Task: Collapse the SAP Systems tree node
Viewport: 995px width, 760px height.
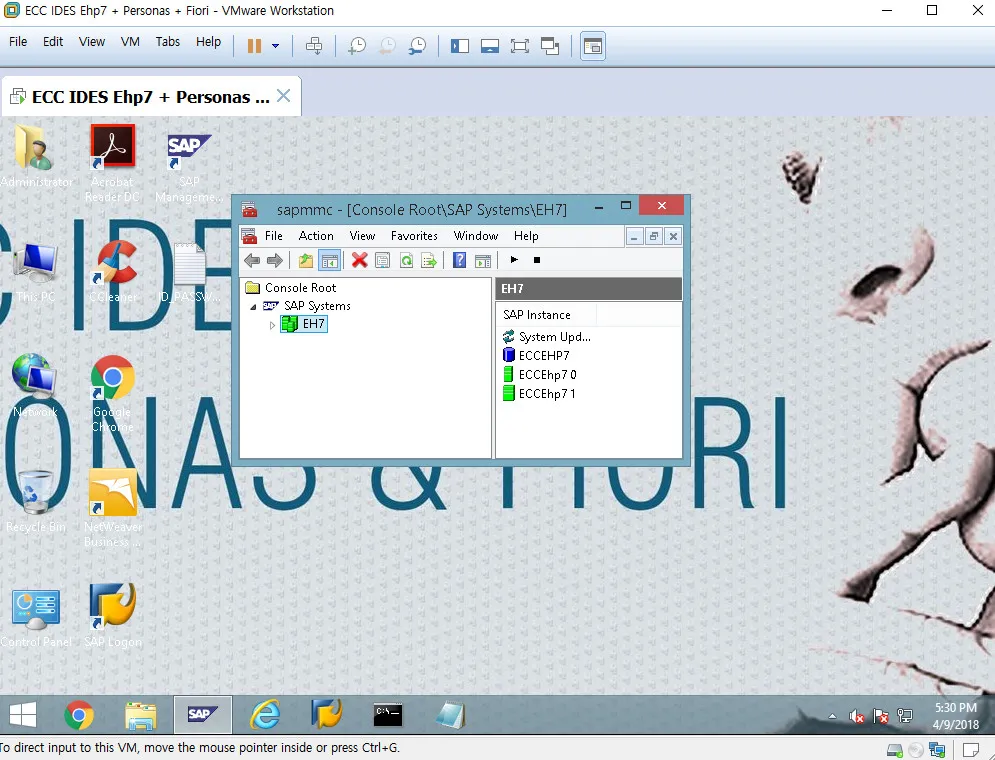Action: click(253, 306)
